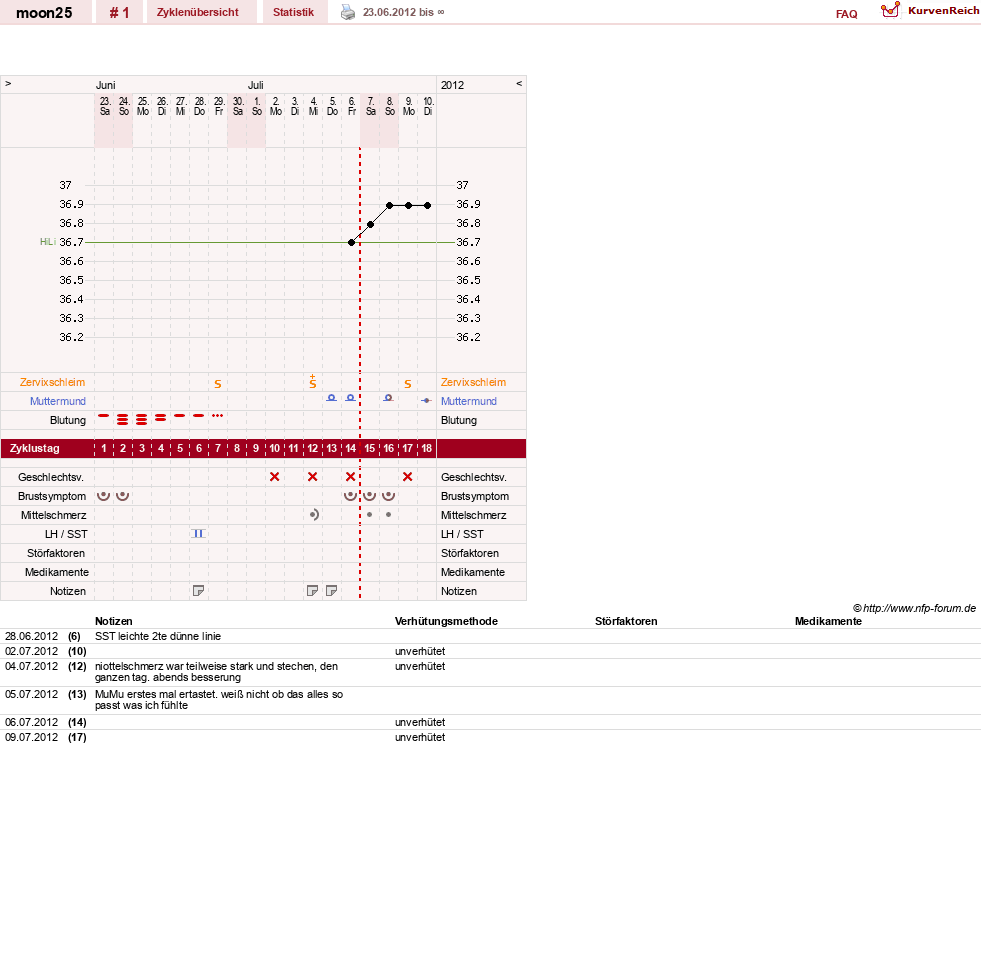Image resolution: width=981 pixels, height=968 pixels.
Task: Click the Brustsymptom icon on day 14
Action: 350,496
